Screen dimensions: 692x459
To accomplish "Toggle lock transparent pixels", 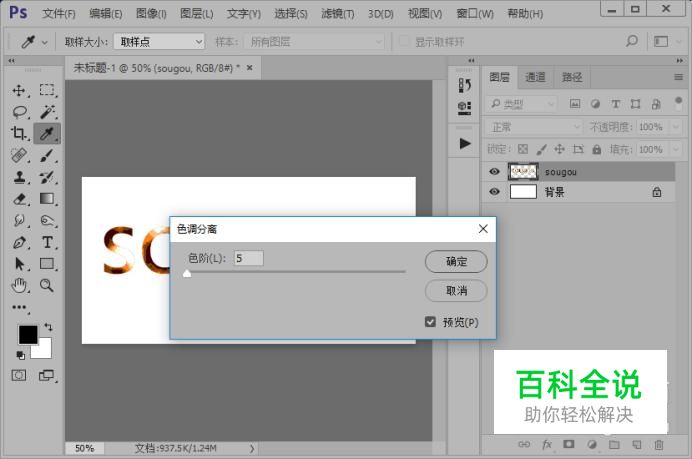I will tap(523, 149).
